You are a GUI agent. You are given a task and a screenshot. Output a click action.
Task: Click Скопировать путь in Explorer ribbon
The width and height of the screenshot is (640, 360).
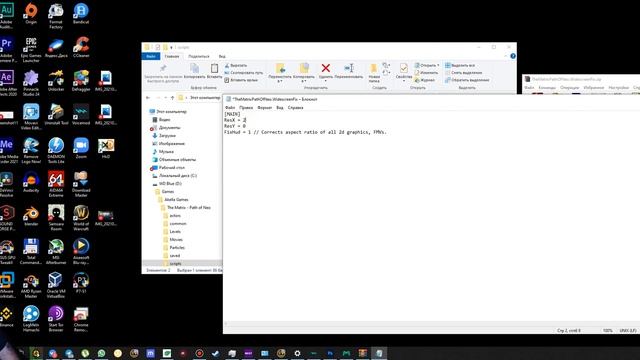(244, 73)
